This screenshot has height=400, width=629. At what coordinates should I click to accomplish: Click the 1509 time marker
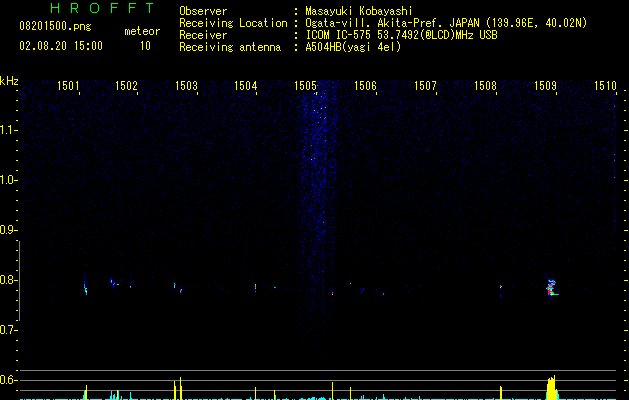546,85
